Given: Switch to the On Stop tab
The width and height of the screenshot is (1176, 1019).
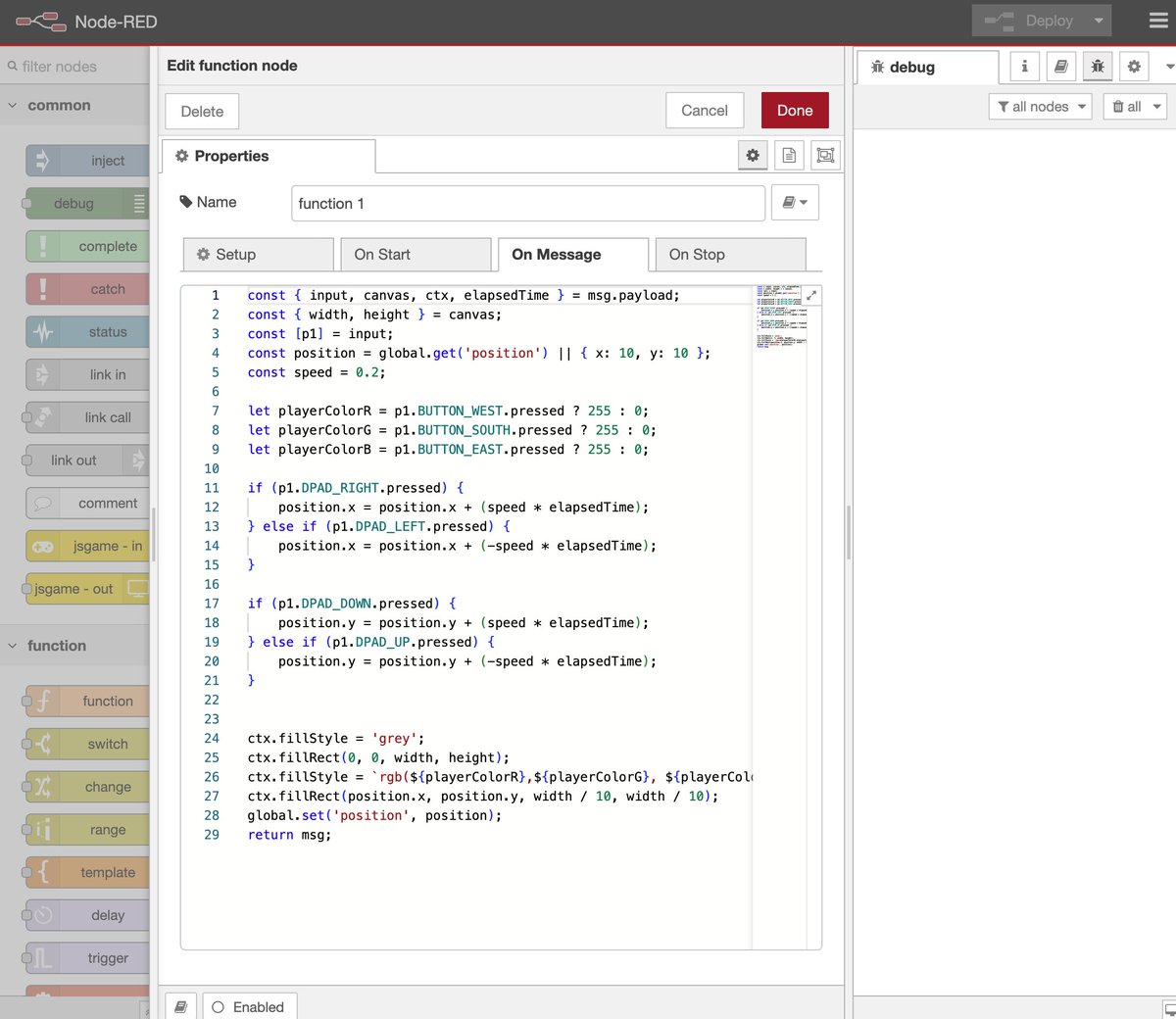Looking at the screenshot, I should point(730,255).
